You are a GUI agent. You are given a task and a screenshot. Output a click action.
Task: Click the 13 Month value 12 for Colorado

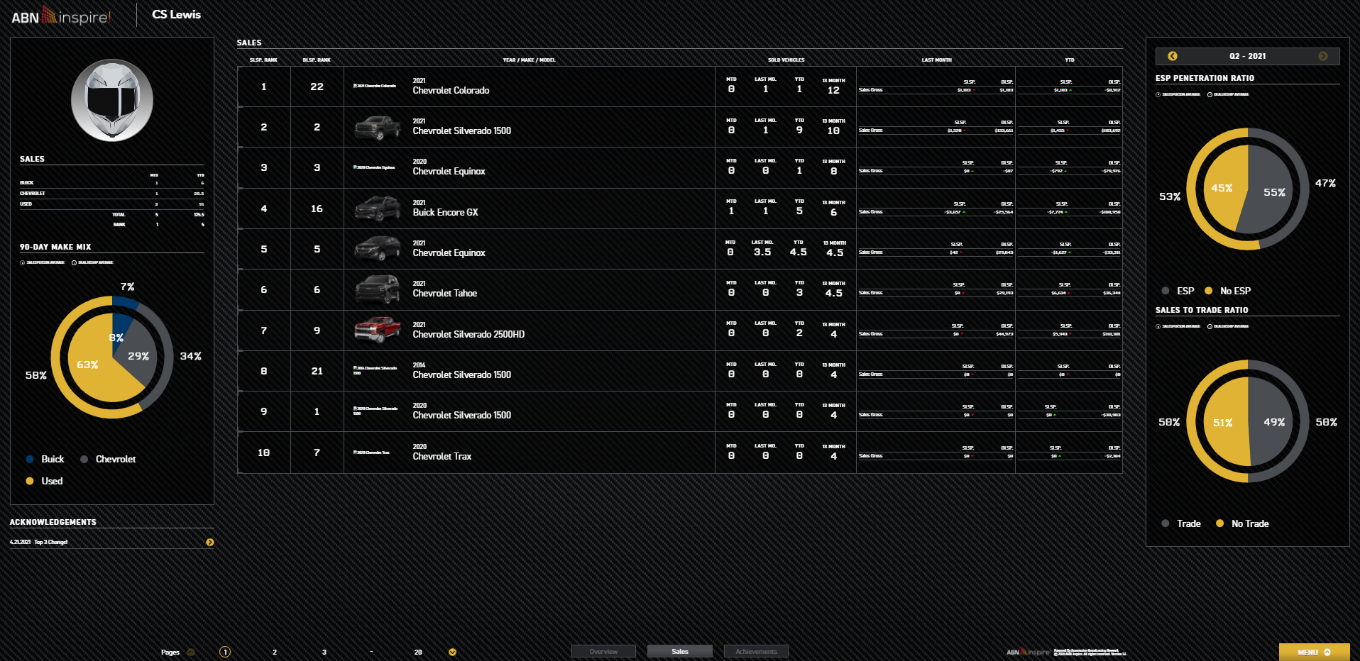tap(833, 91)
